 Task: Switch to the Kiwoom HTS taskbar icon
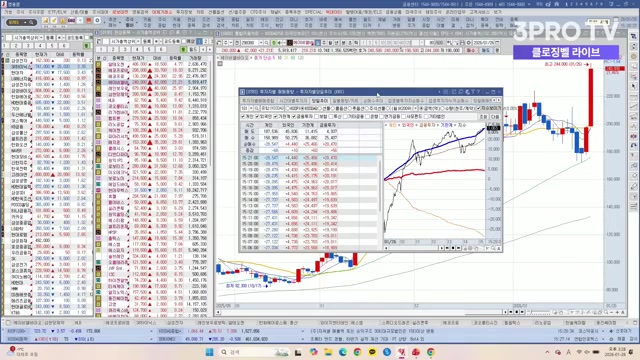click(402, 352)
